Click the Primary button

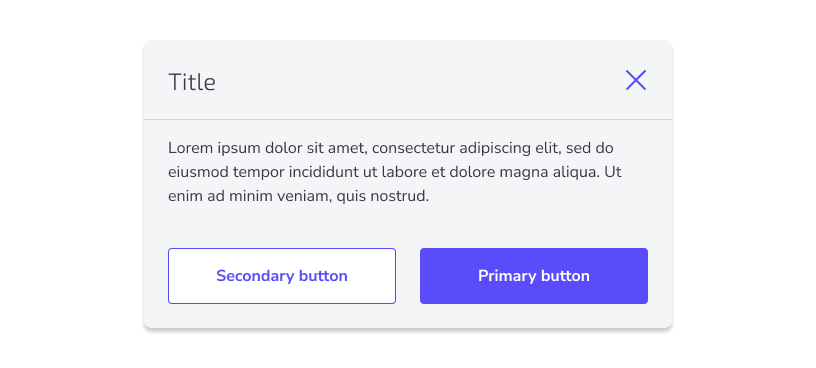[533, 276]
